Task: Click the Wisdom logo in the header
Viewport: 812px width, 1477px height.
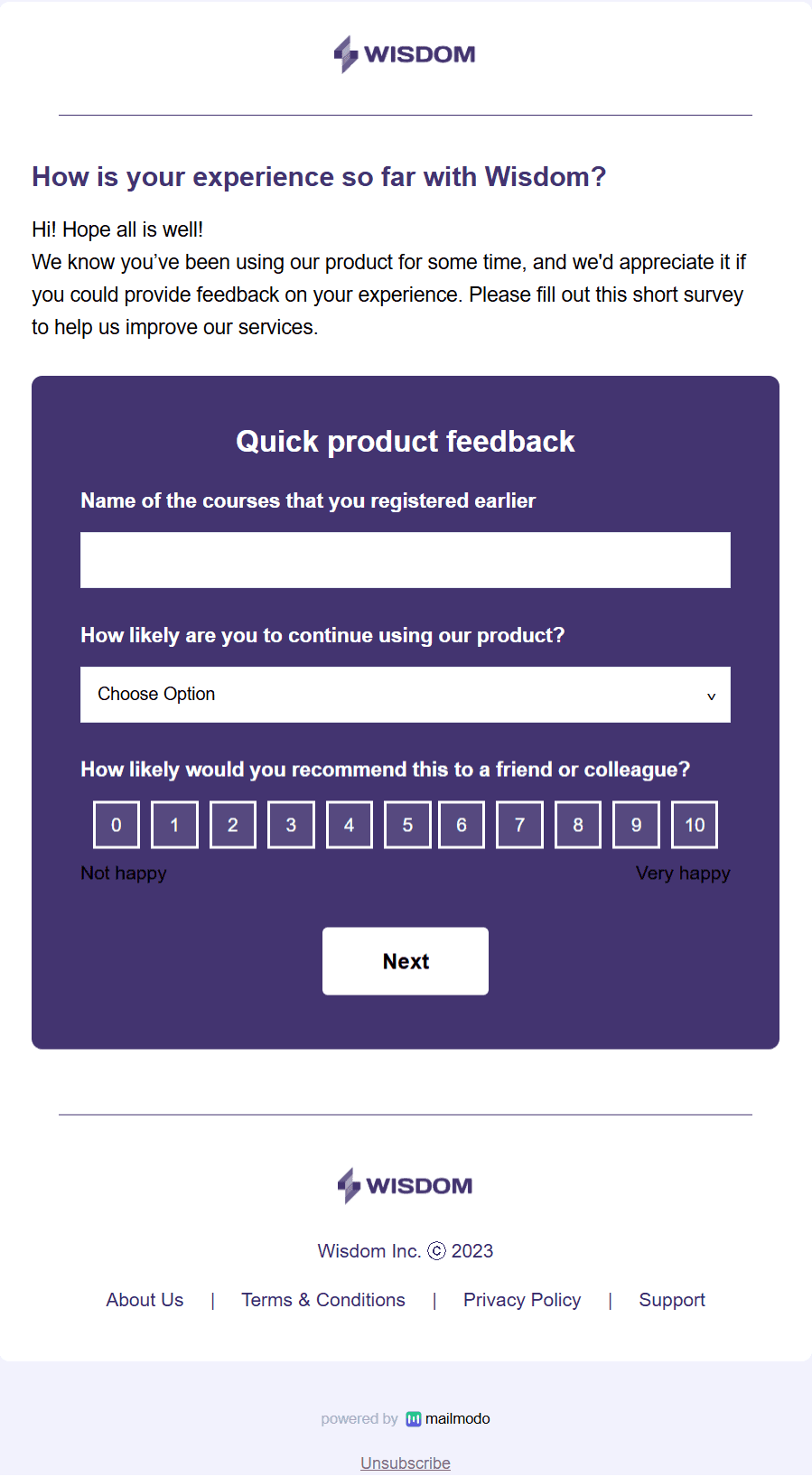Action: click(405, 54)
